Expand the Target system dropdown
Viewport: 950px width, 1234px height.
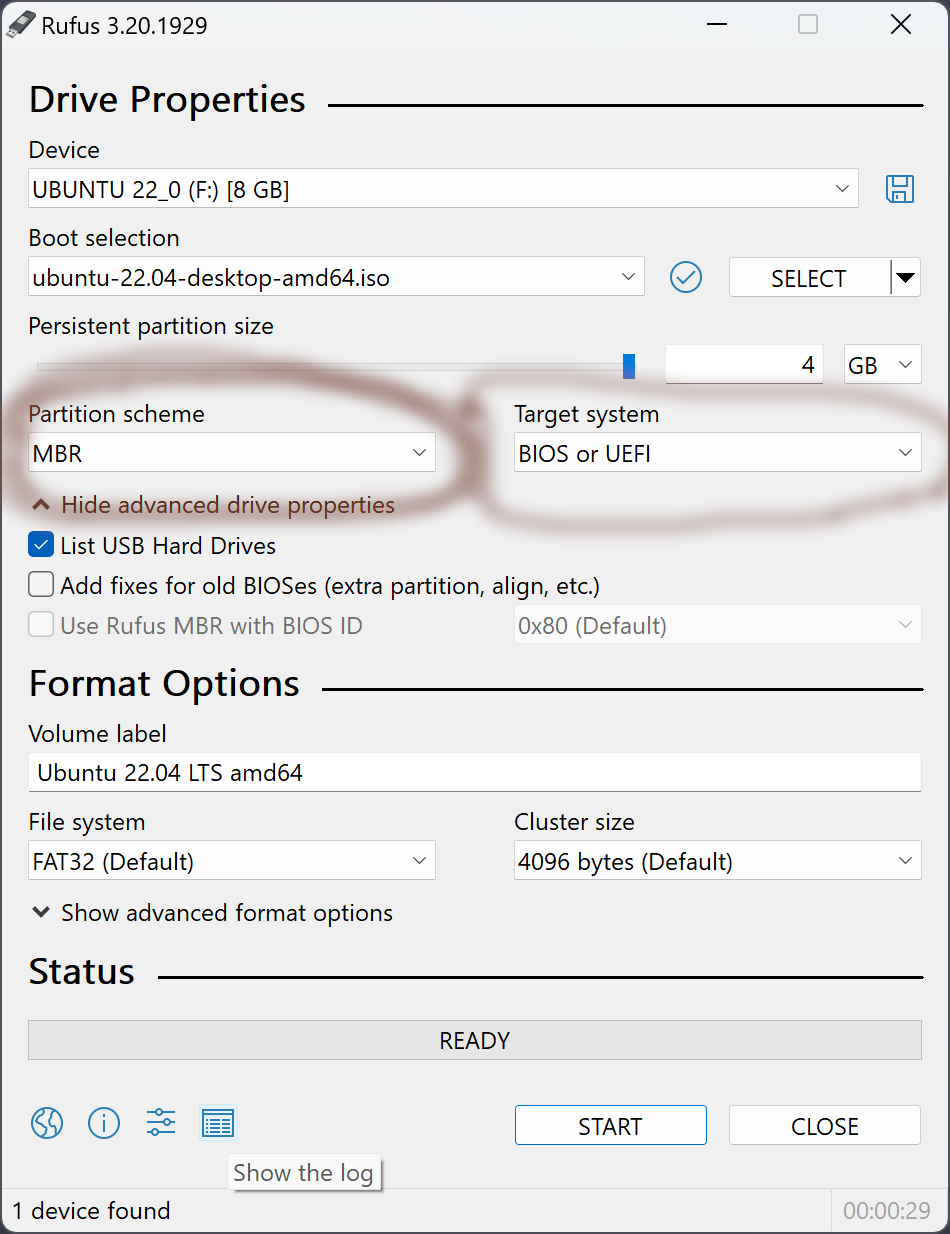pos(717,453)
